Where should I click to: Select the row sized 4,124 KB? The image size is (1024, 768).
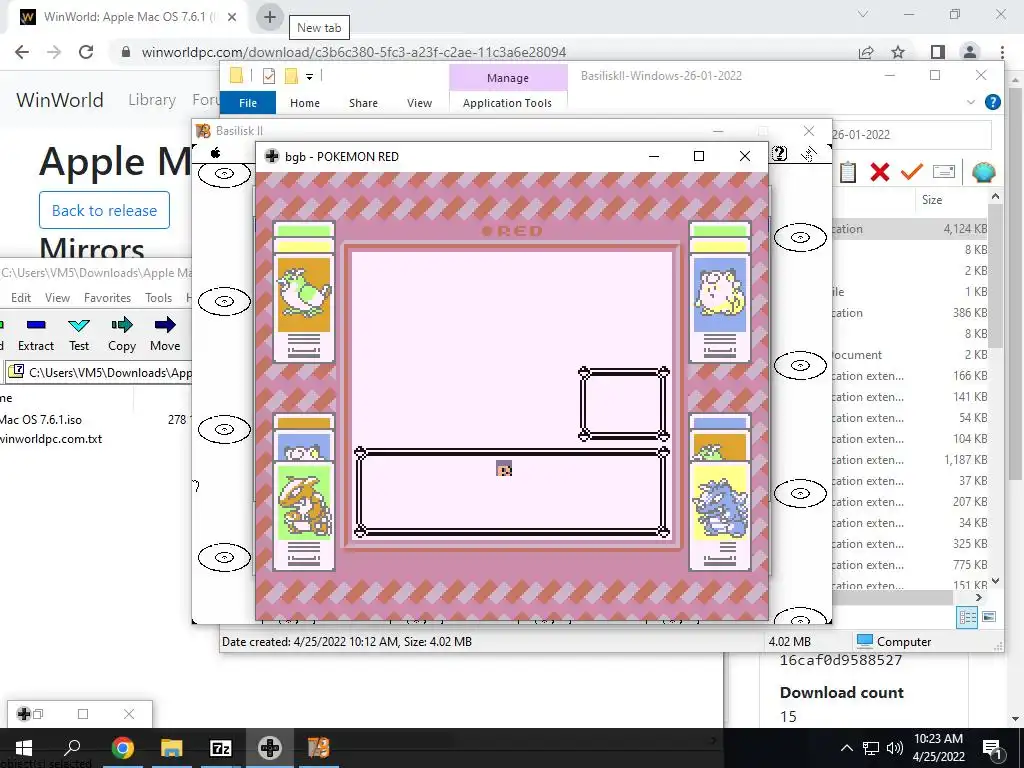click(x=910, y=229)
